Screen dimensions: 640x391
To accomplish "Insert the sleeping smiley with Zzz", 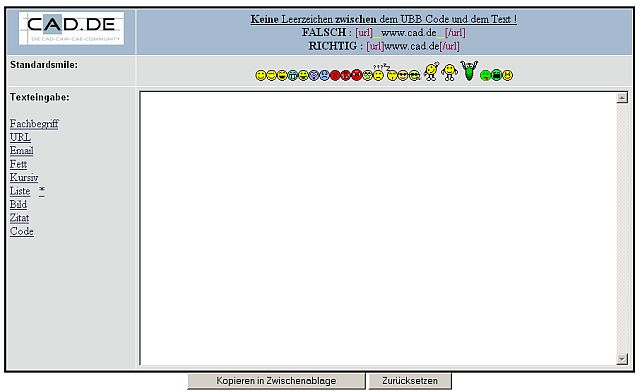I will click(x=391, y=73).
